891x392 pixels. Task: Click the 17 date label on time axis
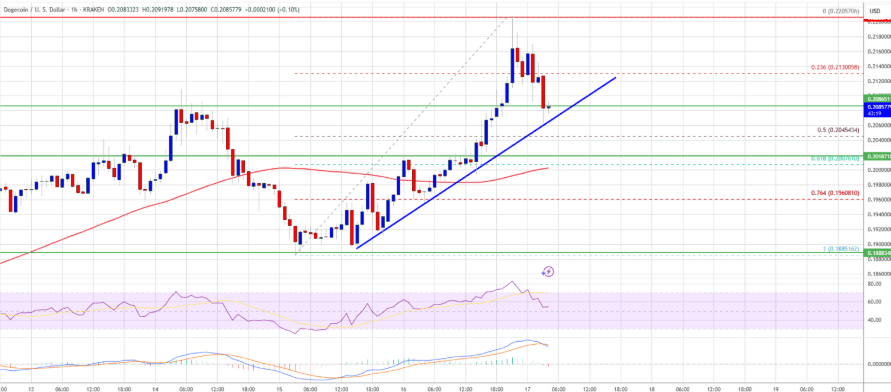click(526, 389)
